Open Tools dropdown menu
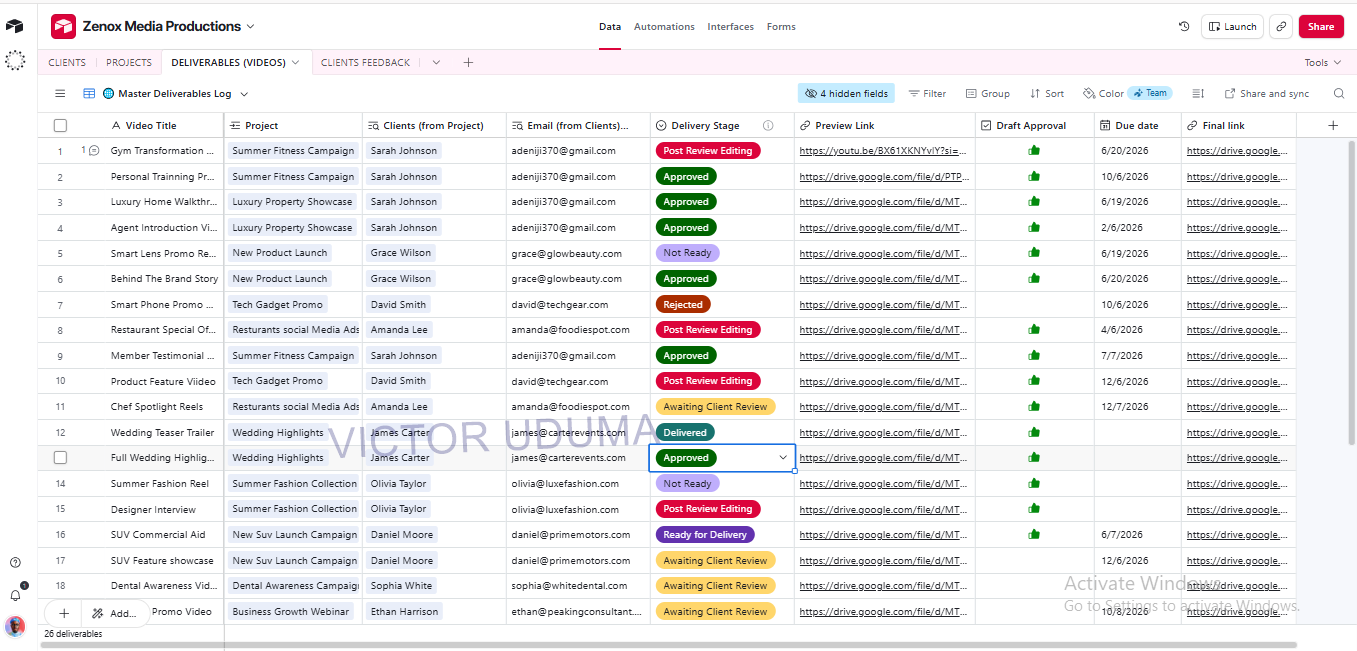Image resolution: width=1357 pixels, height=651 pixels. (x=1323, y=62)
